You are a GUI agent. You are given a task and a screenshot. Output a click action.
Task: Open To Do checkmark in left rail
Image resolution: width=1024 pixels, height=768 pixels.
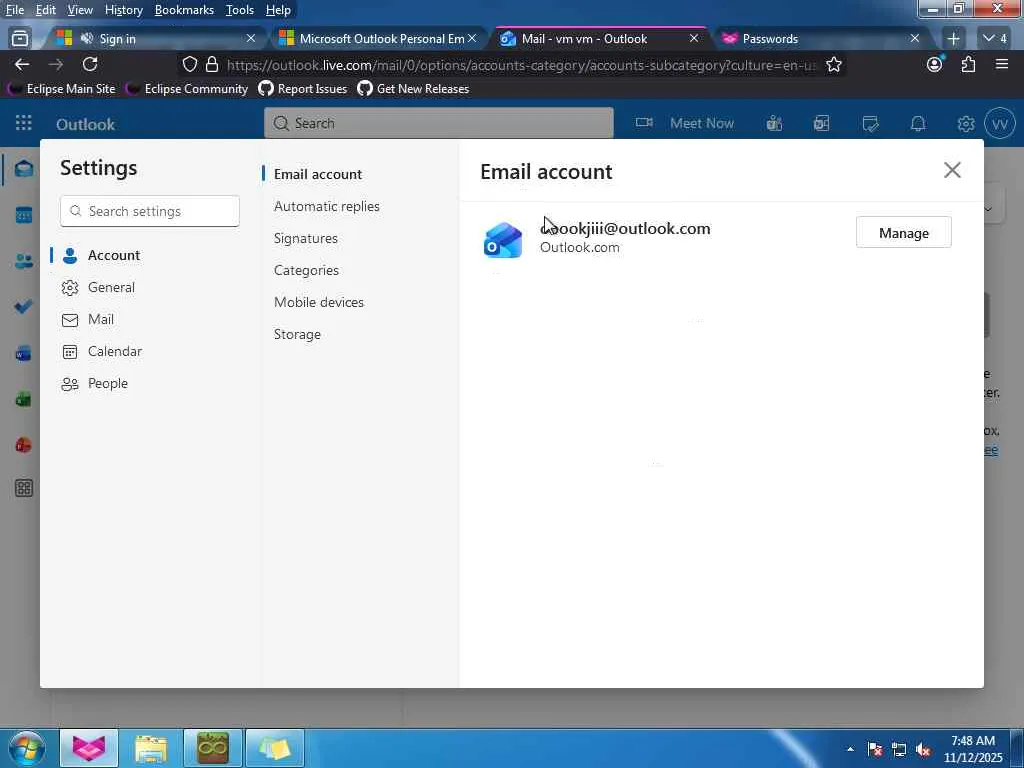pyautogui.click(x=24, y=307)
